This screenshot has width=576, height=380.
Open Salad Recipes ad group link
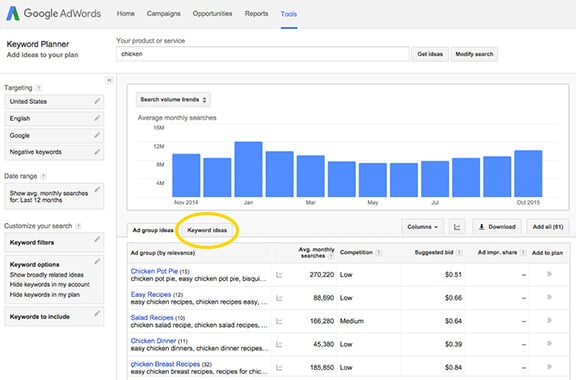point(152,318)
